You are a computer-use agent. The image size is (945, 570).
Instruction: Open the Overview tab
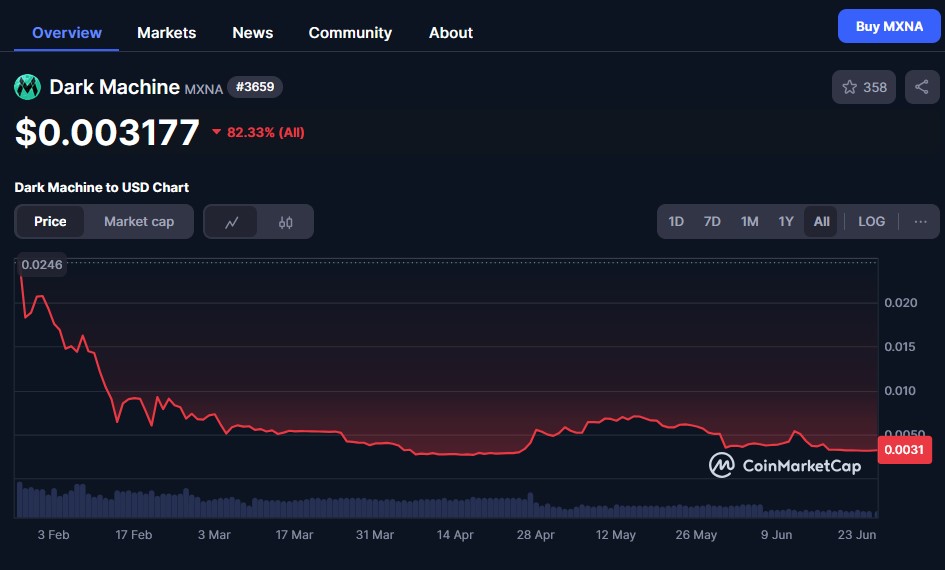[x=66, y=33]
